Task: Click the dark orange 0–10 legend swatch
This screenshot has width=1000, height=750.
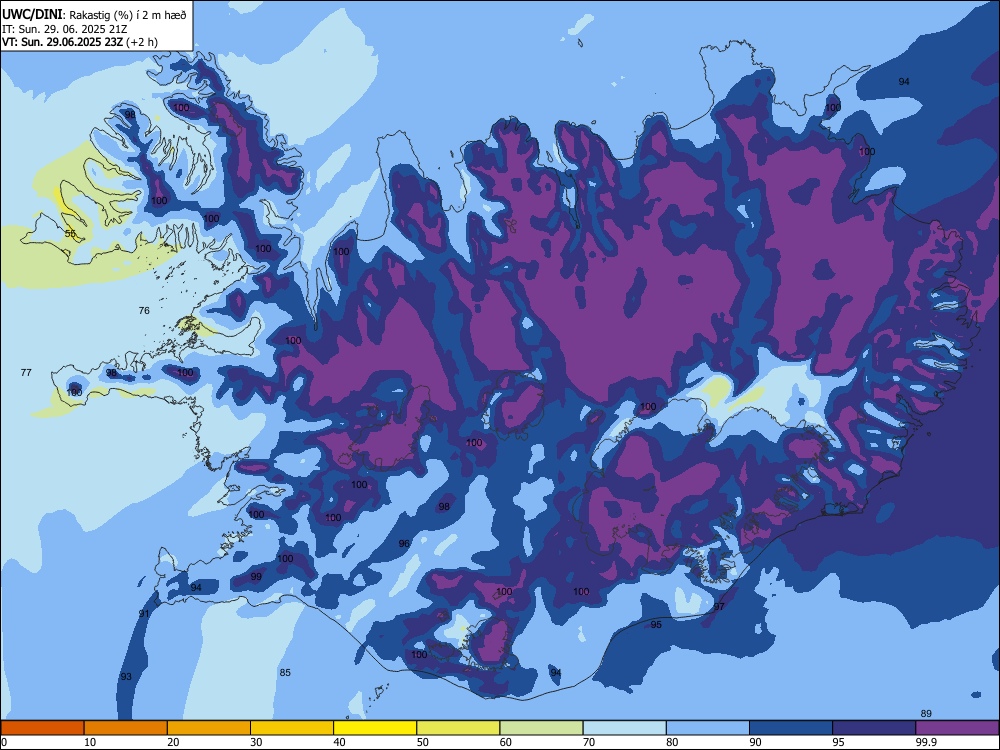Action: [42, 728]
